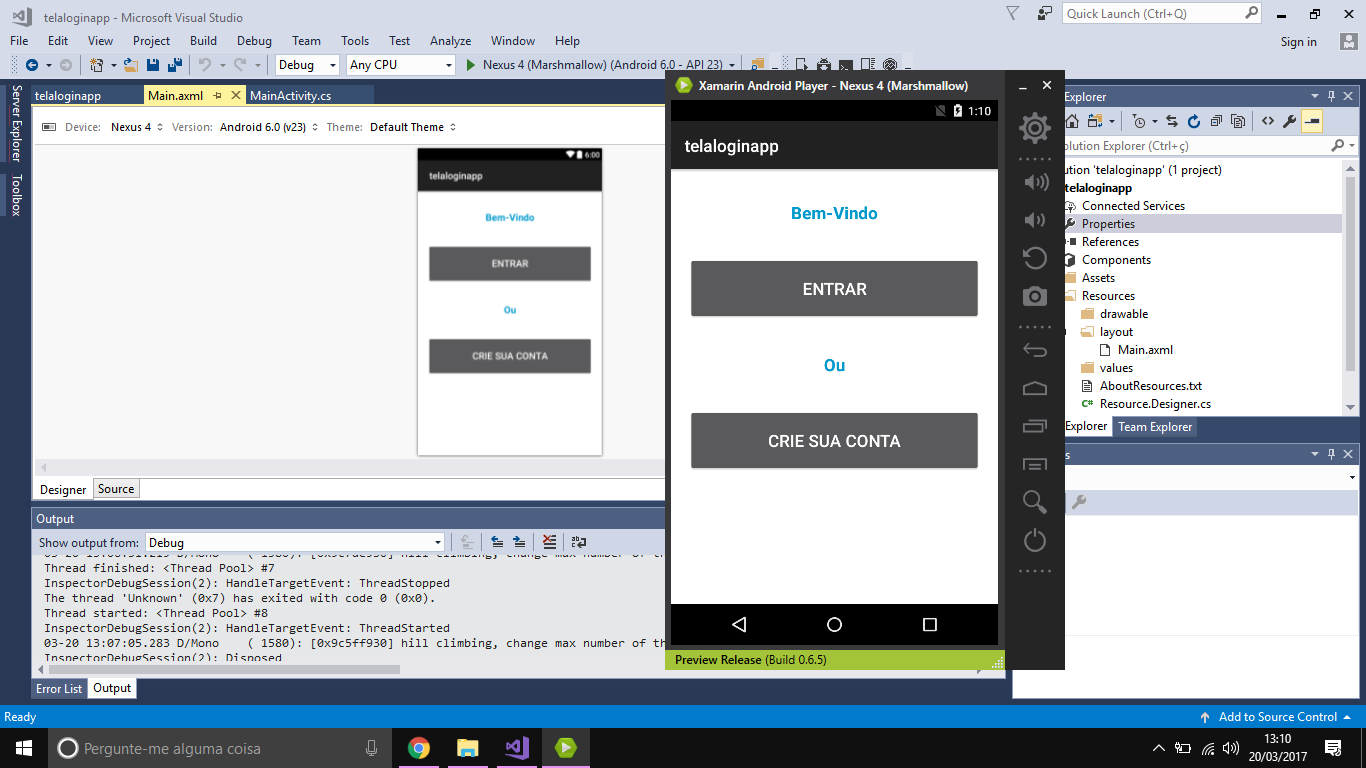
Task: Switch to Team Explorer tab
Action: (x=1155, y=426)
